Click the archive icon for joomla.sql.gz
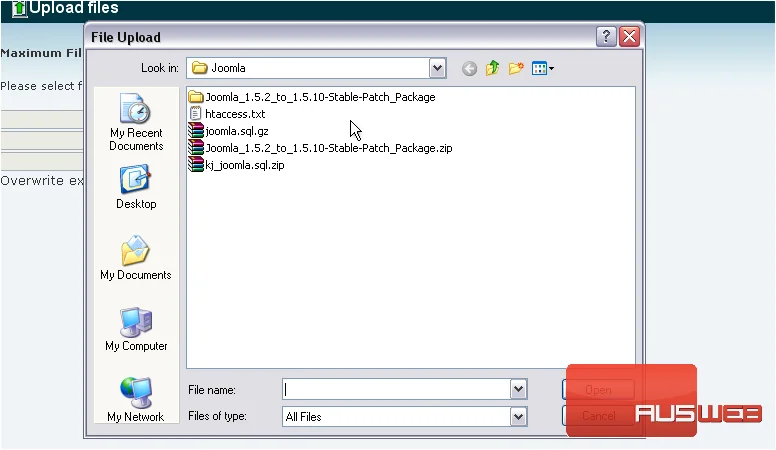 click(196, 131)
